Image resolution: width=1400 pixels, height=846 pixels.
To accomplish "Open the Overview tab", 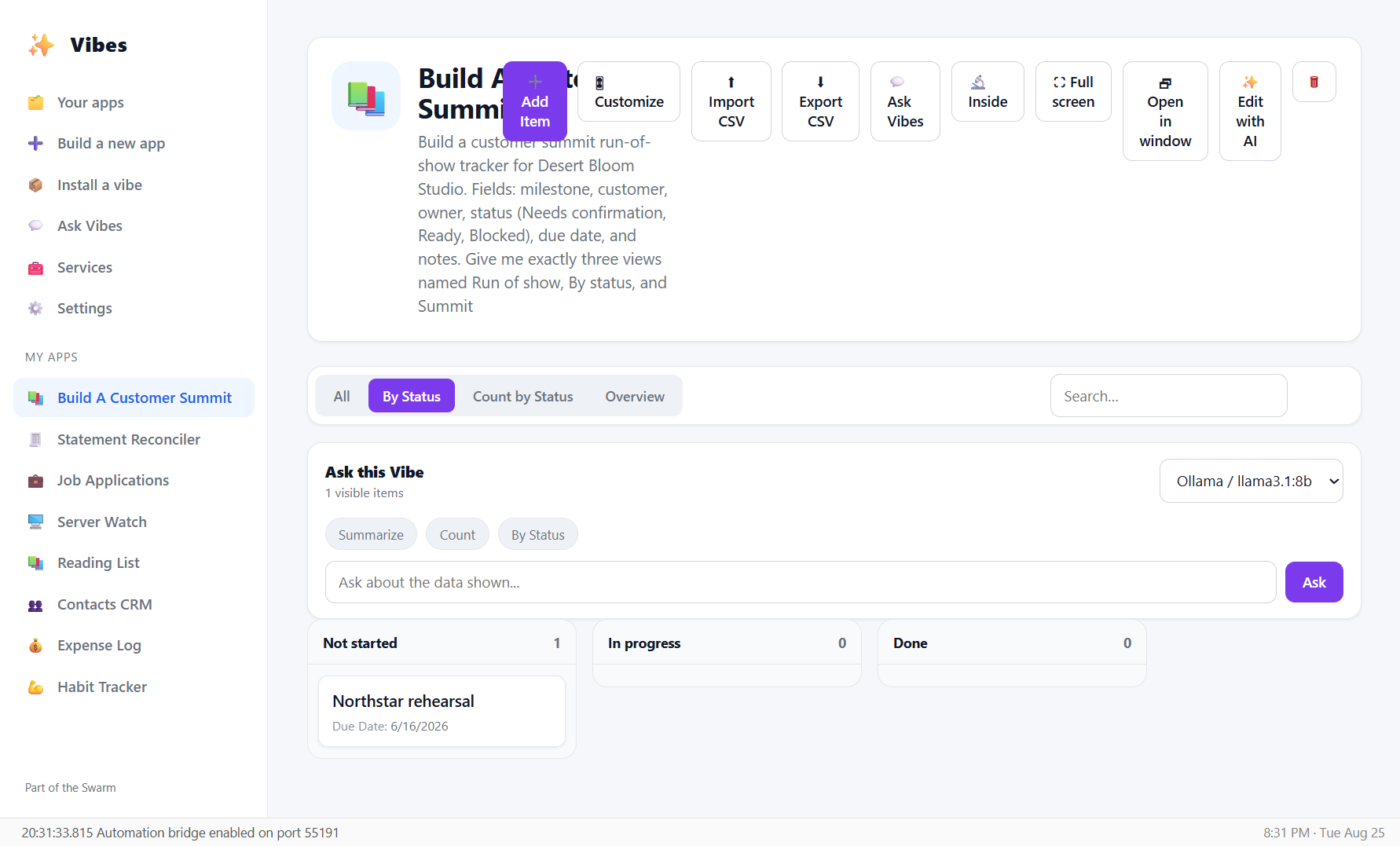I will (635, 396).
